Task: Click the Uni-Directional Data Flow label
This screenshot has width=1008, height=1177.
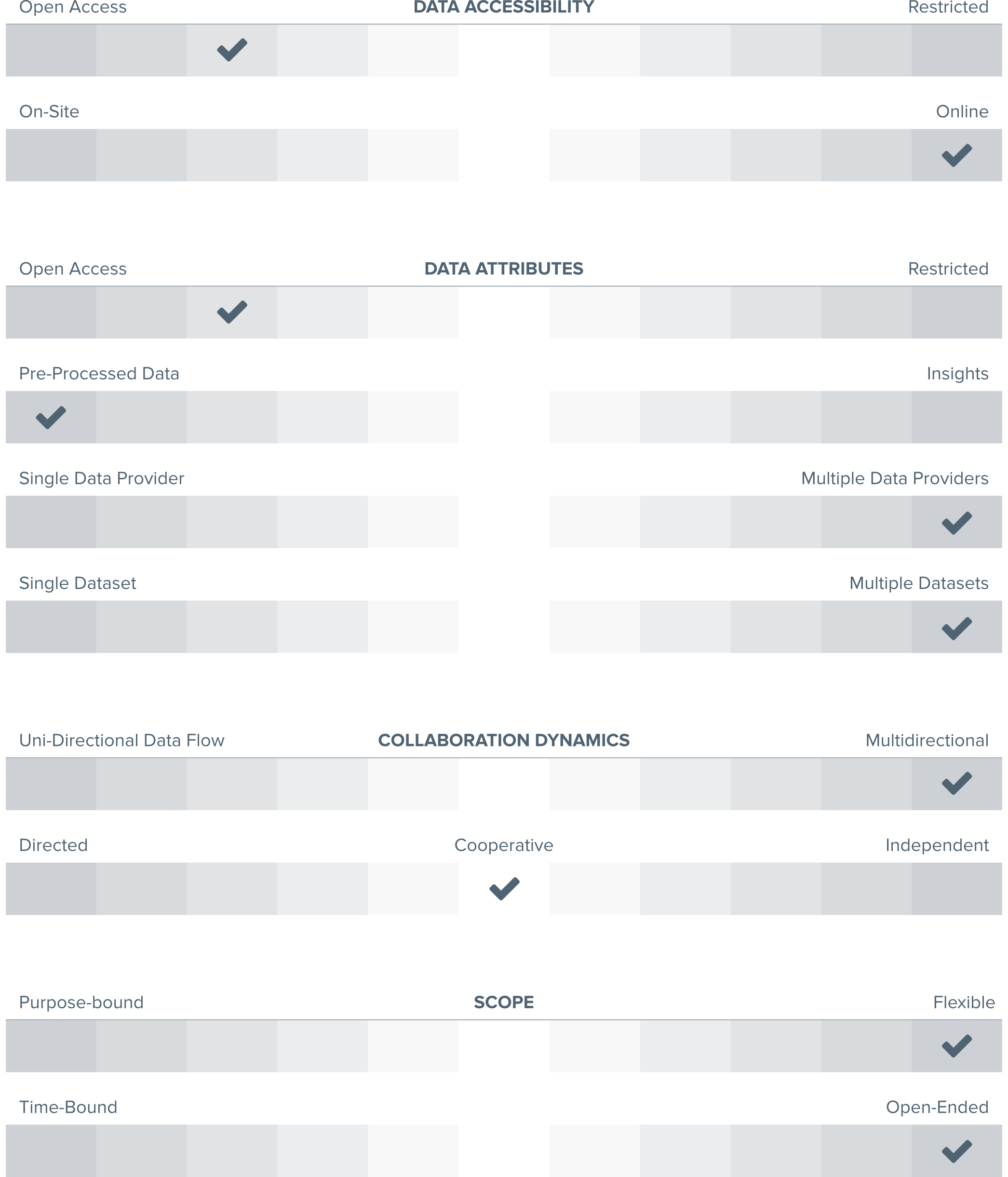Action: [121, 740]
